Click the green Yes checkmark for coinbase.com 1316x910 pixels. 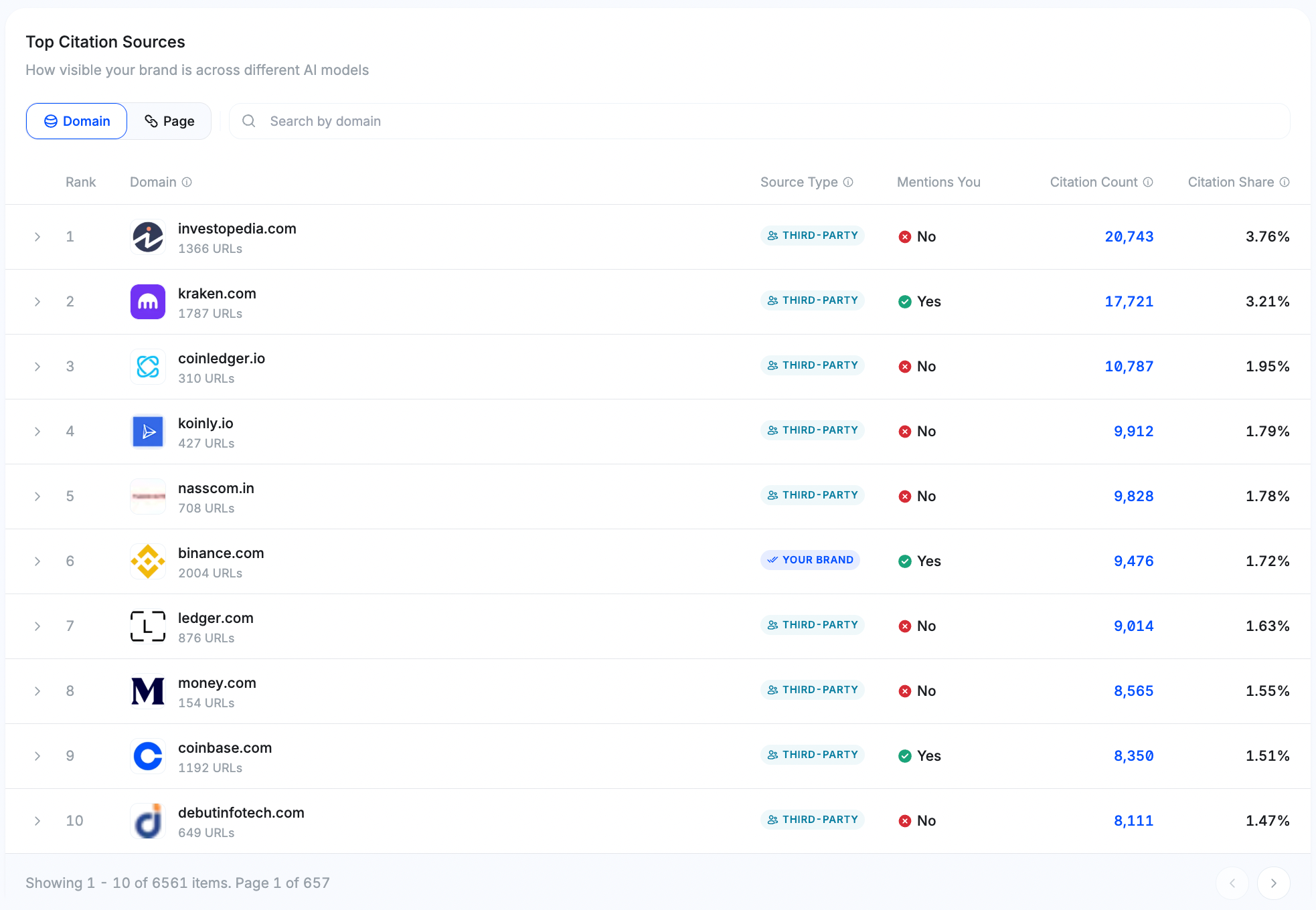pos(906,755)
